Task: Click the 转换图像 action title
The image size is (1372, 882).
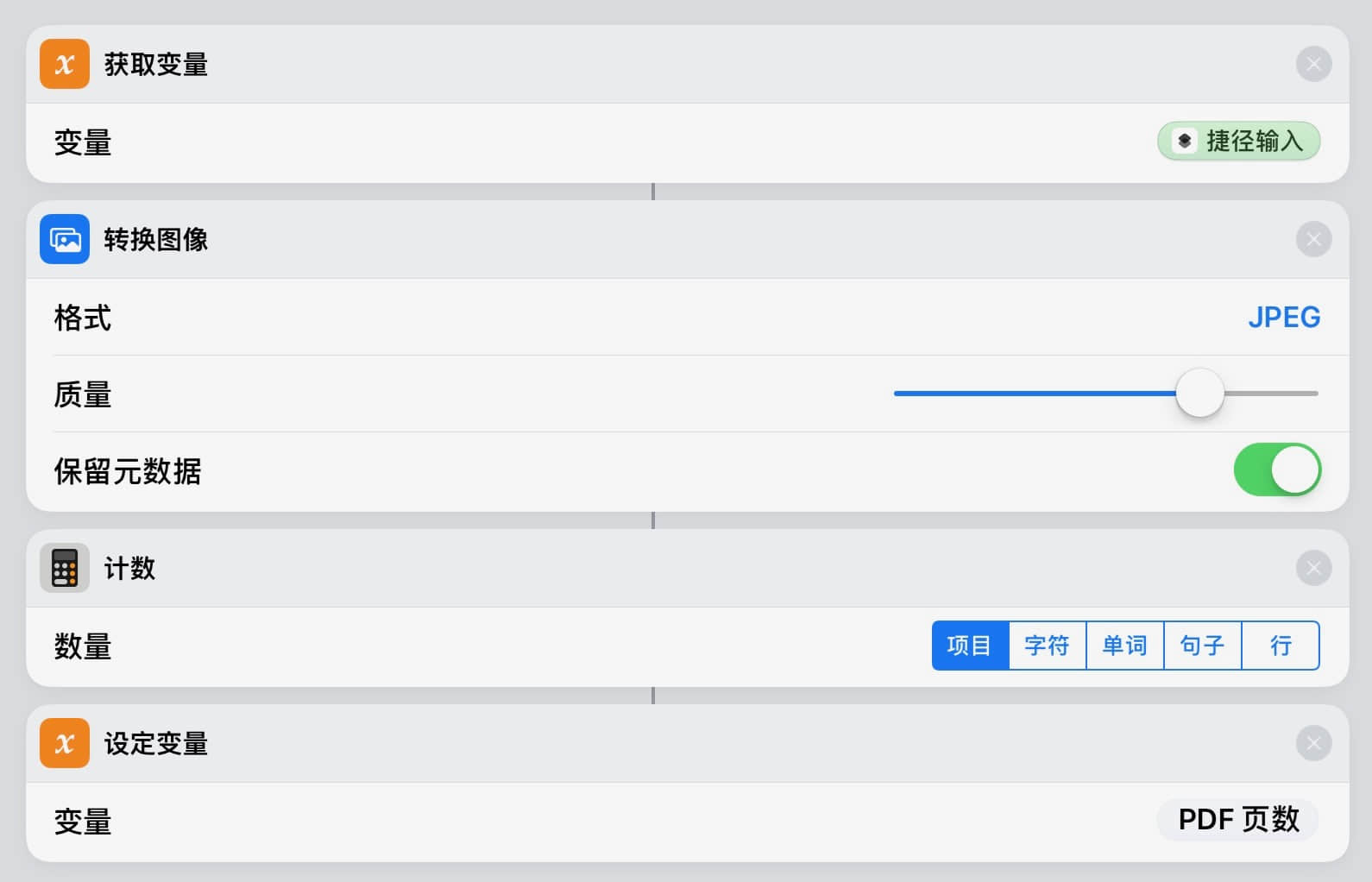Action: click(156, 239)
